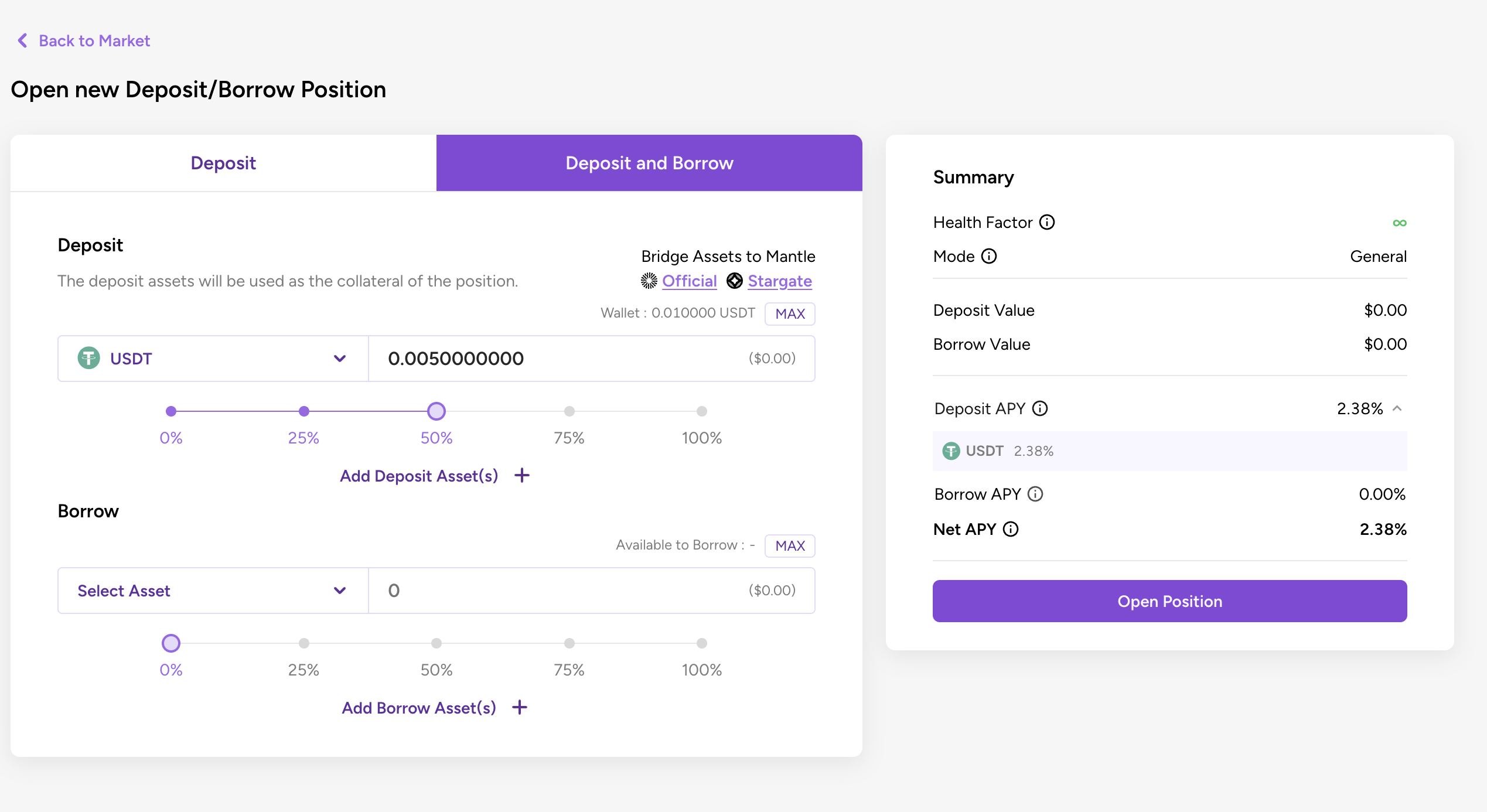Screen dimensions: 1487x812
Task: Click the Deposit APY info icon
Action: (x=1040, y=408)
